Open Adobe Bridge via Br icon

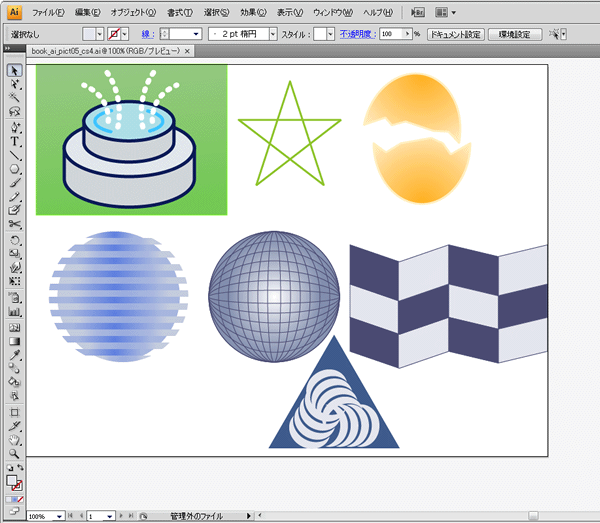417,13
